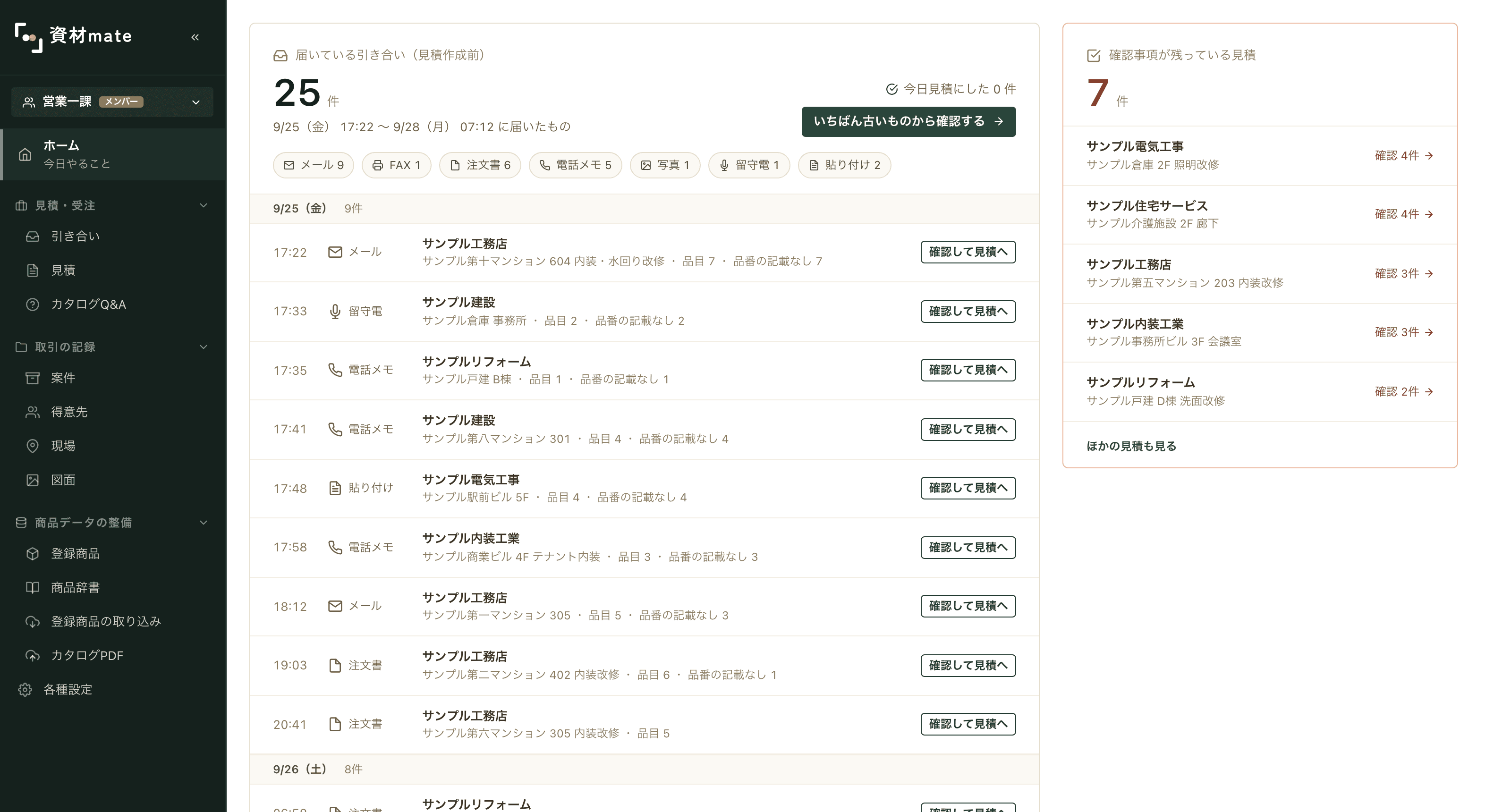The width and height of the screenshot is (1511, 812).
Task: Click the 商品辞書 book icon
Action: pos(33,587)
